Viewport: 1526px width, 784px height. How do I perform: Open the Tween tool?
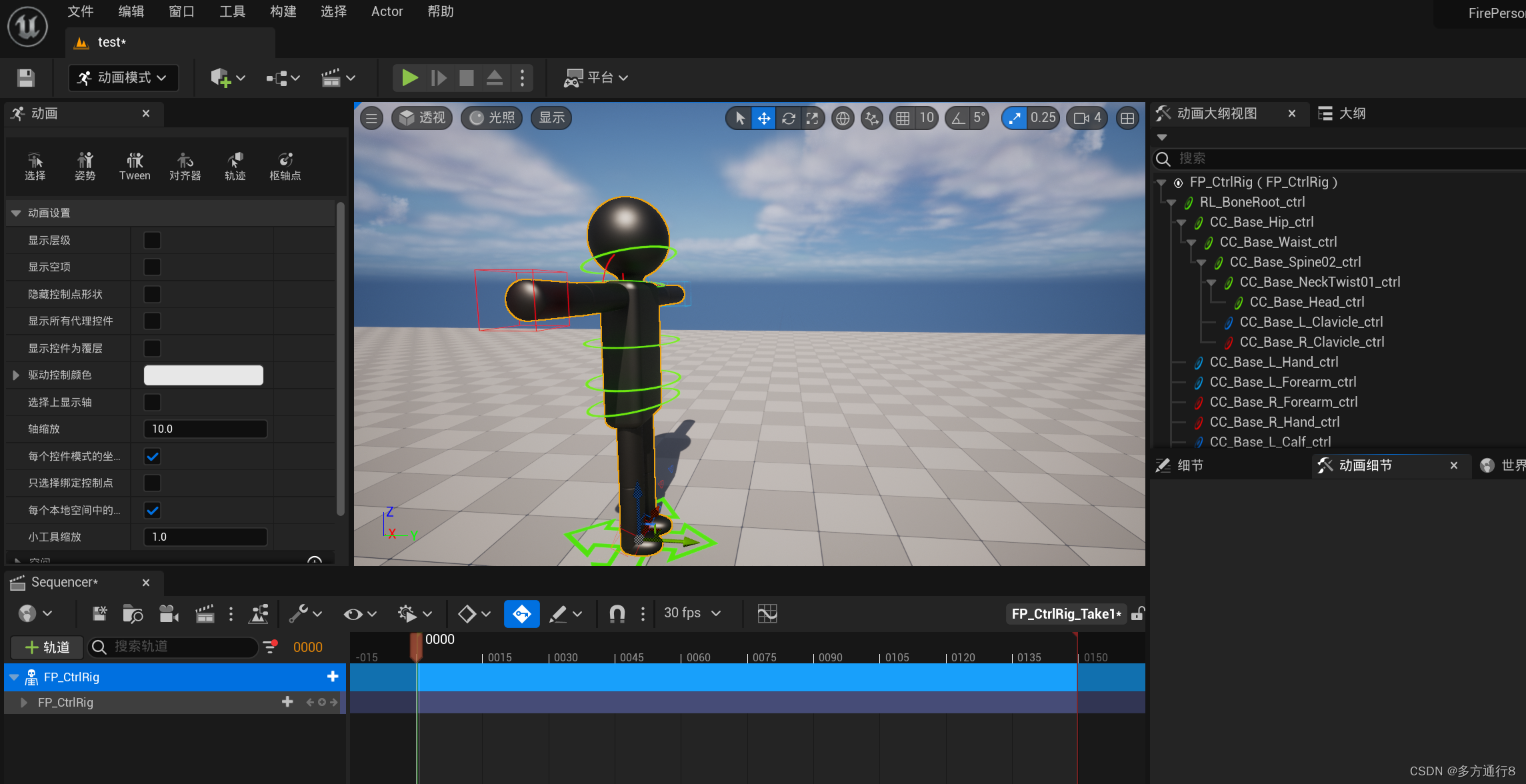click(x=135, y=167)
